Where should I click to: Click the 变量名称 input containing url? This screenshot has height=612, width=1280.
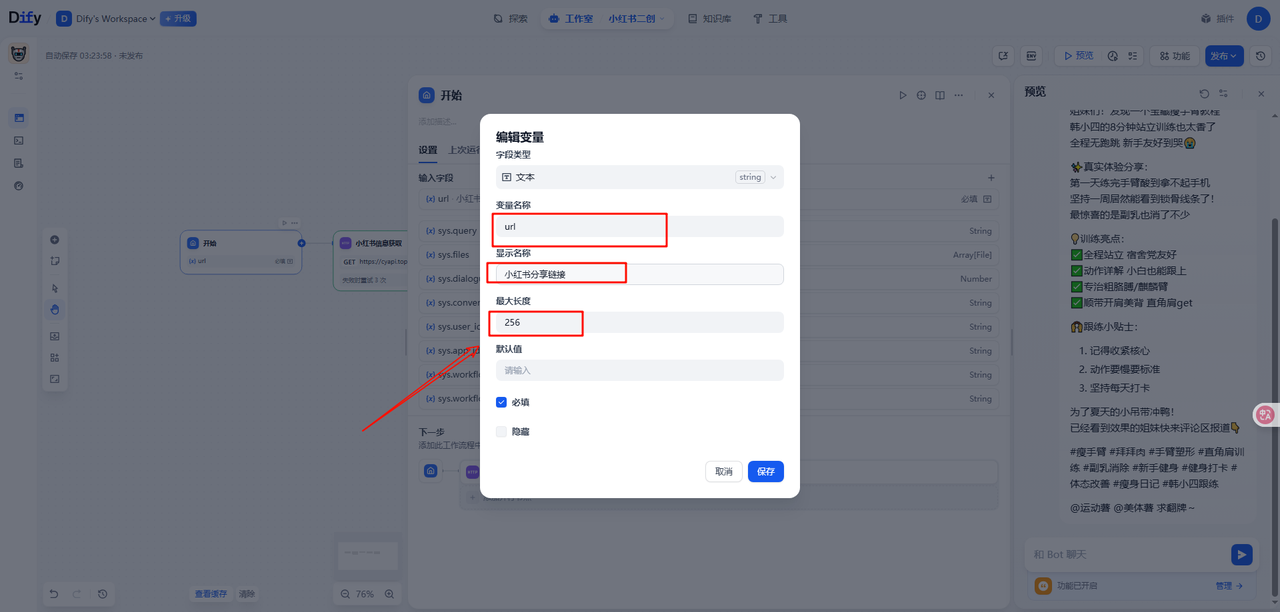639,227
